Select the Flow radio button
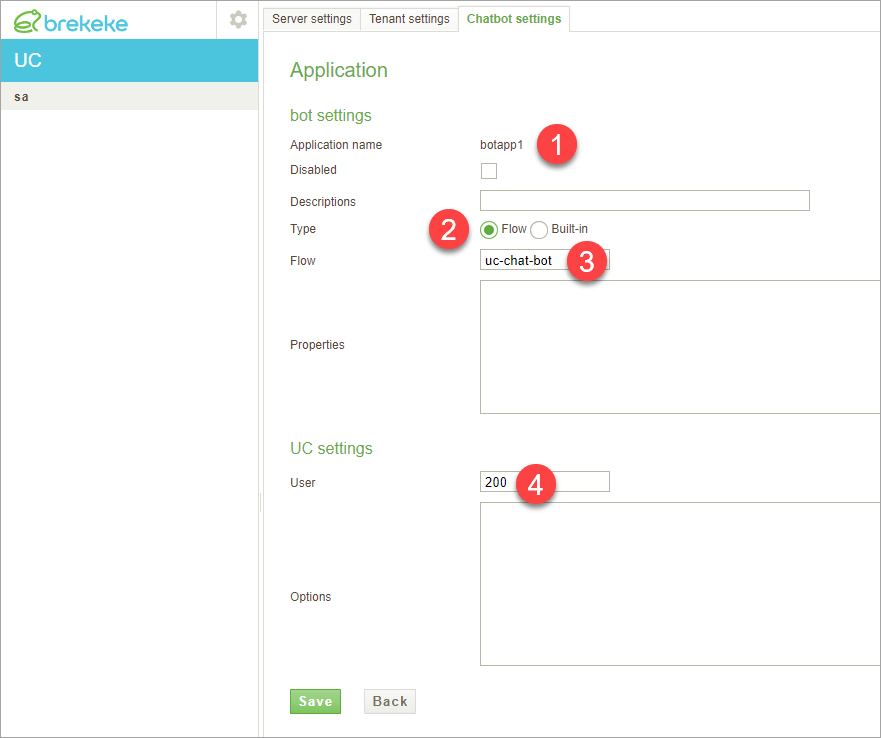This screenshot has width=881, height=738. click(x=487, y=229)
